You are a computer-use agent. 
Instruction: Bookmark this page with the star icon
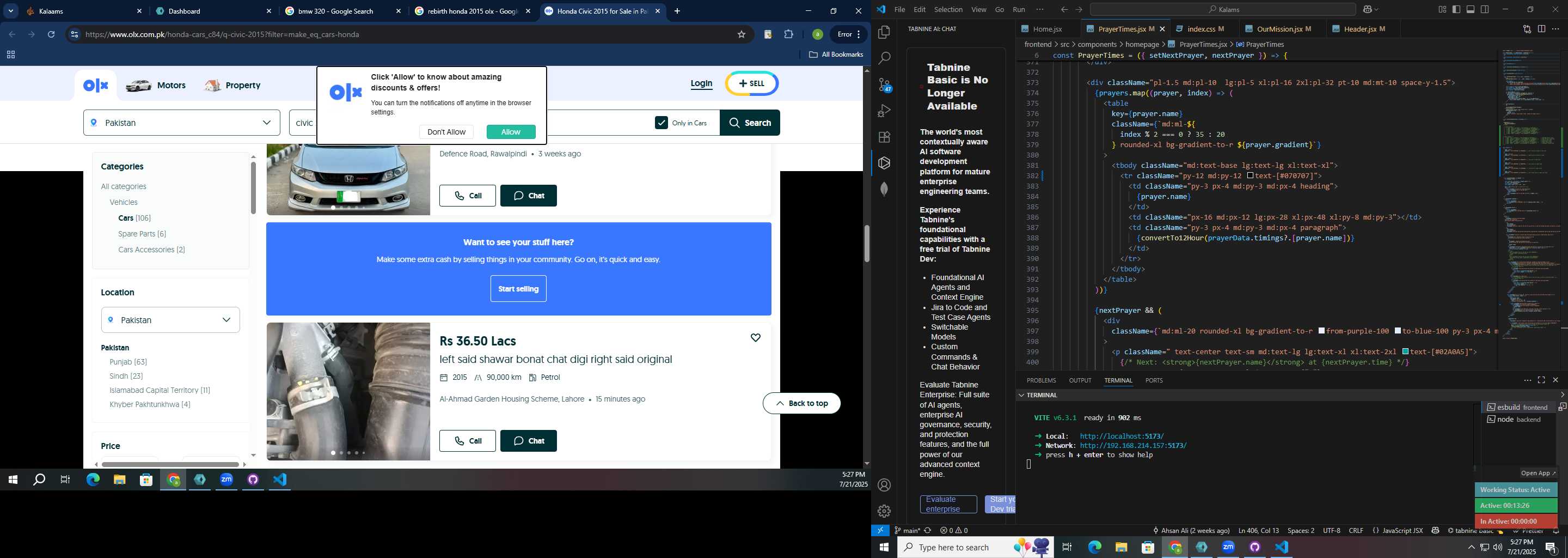coord(742,34)
